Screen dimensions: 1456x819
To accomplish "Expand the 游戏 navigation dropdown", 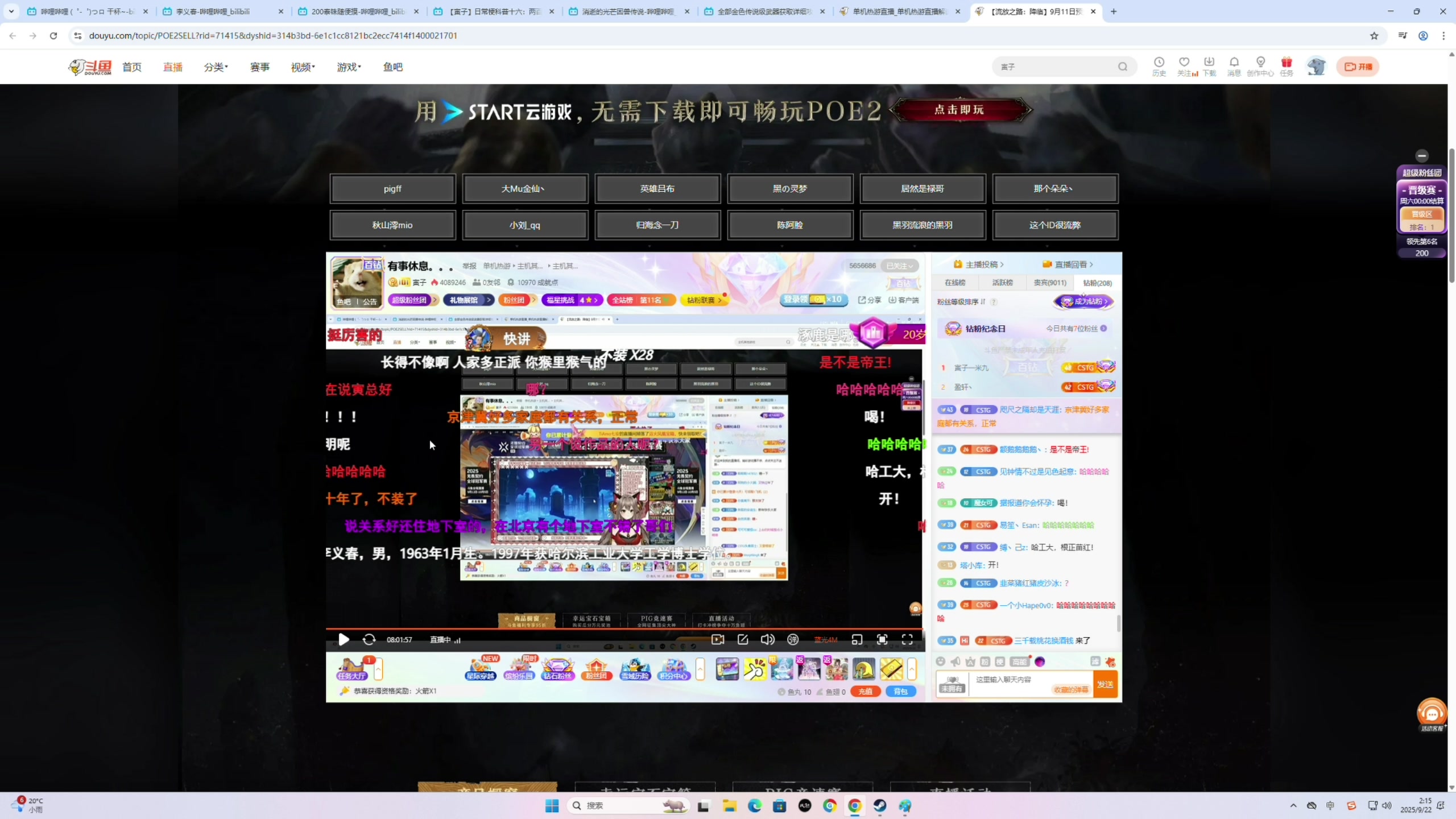I will click(349, 67).
